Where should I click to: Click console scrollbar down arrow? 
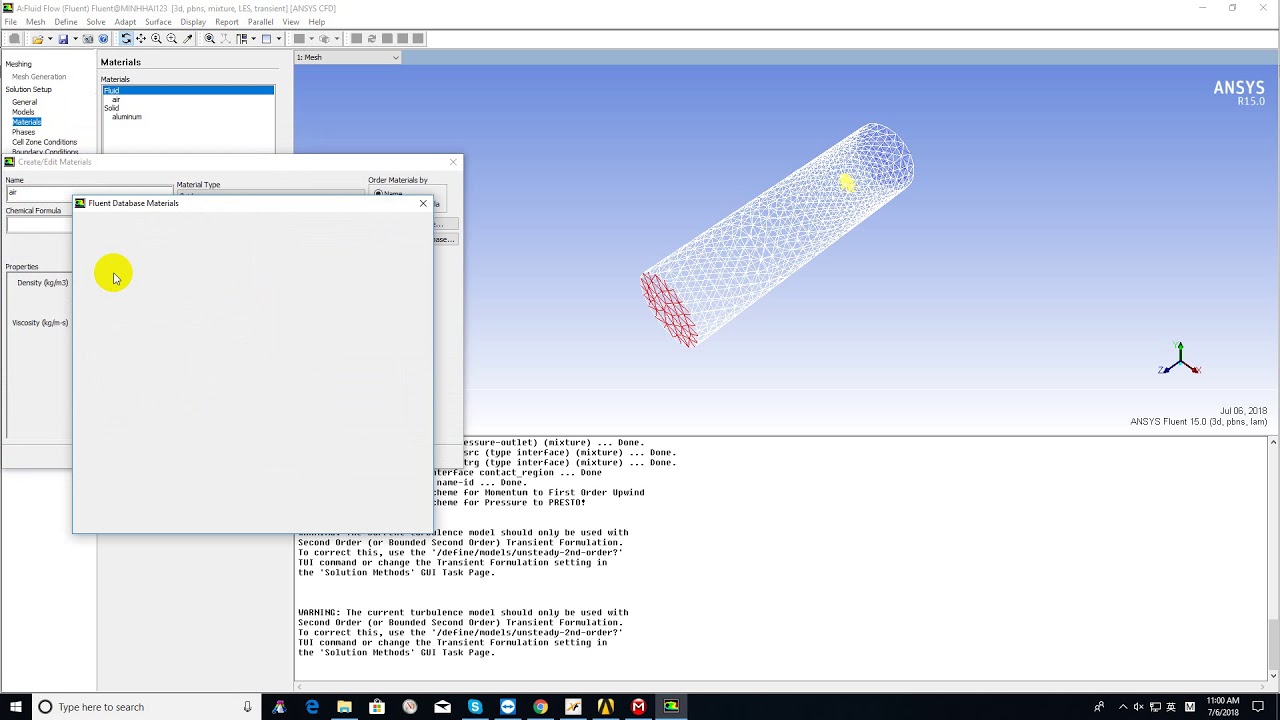pyautogui.click(x=1273, y=677)
